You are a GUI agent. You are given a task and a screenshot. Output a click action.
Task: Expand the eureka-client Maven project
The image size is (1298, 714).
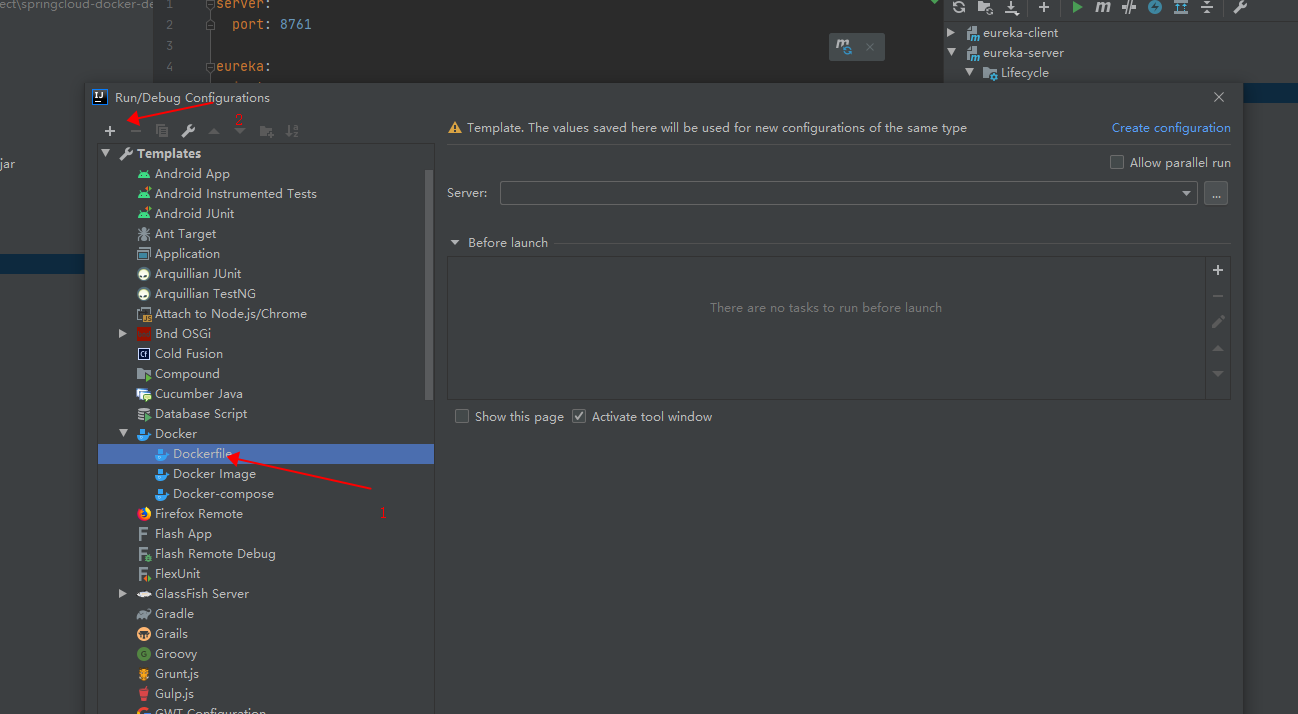coord(951,33)
